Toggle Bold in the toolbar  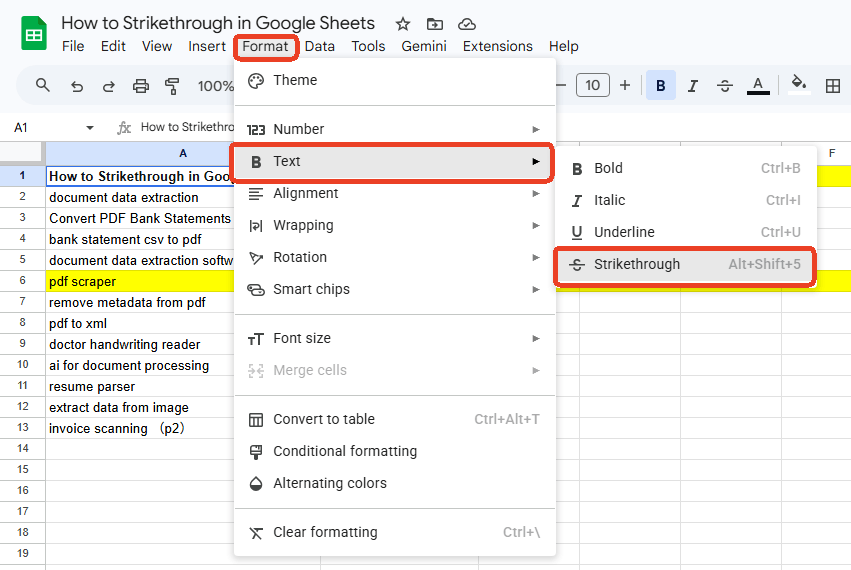point(661,85)
